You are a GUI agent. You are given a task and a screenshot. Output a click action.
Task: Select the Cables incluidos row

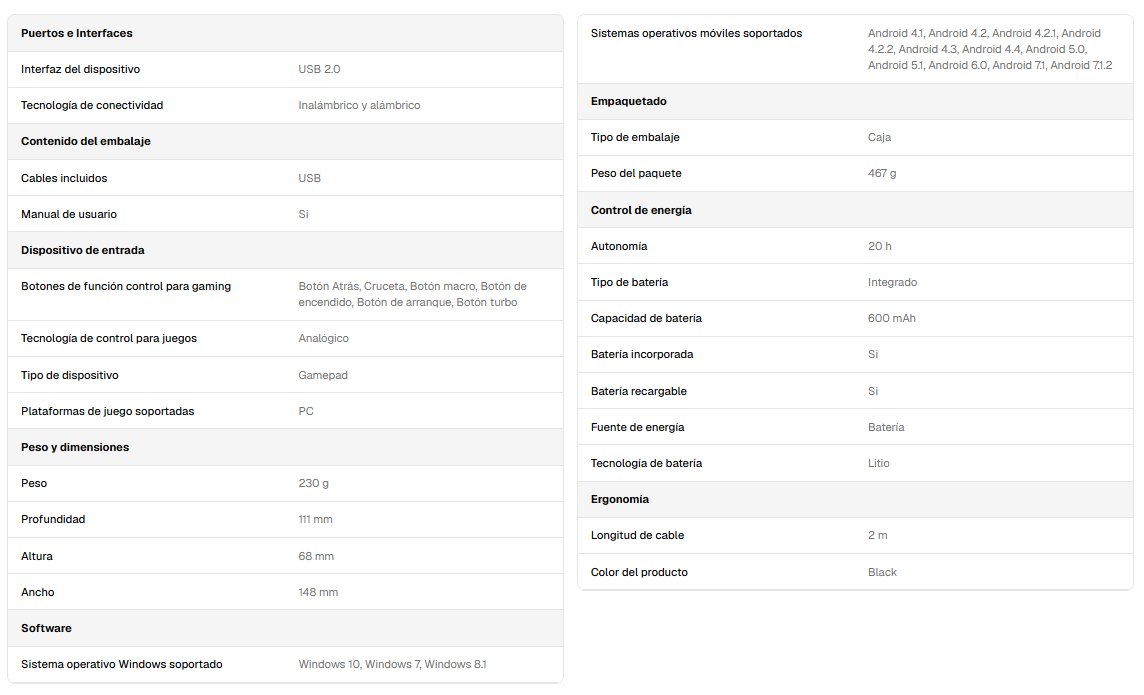click(285, 178)
